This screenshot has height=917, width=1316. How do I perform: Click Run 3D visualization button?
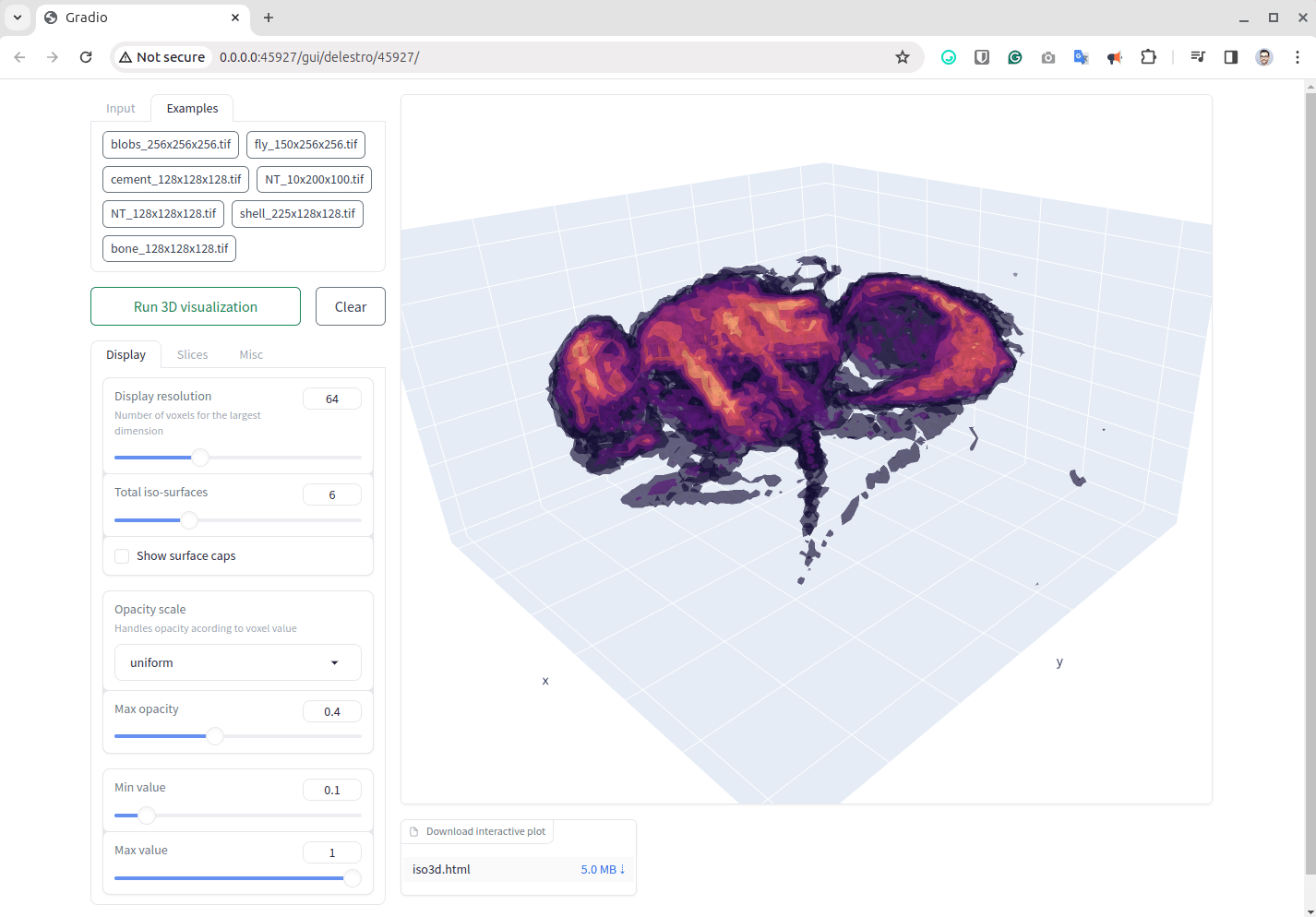196,306
